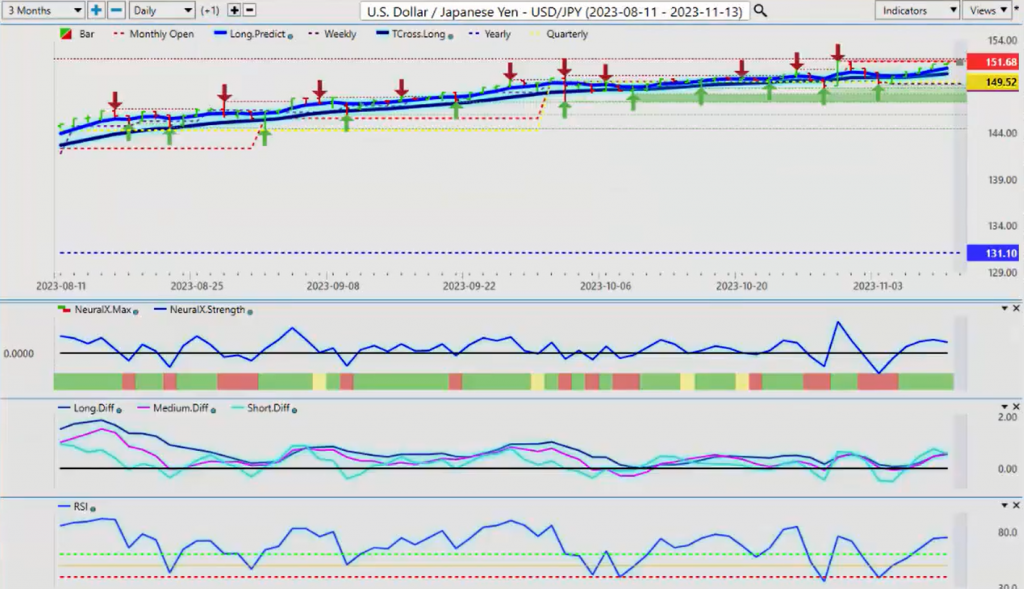Image resolution: width=1024 pixels, height=589 pixels.
Task: Click the black minus forecast-shift button
Action: (249, 10)
